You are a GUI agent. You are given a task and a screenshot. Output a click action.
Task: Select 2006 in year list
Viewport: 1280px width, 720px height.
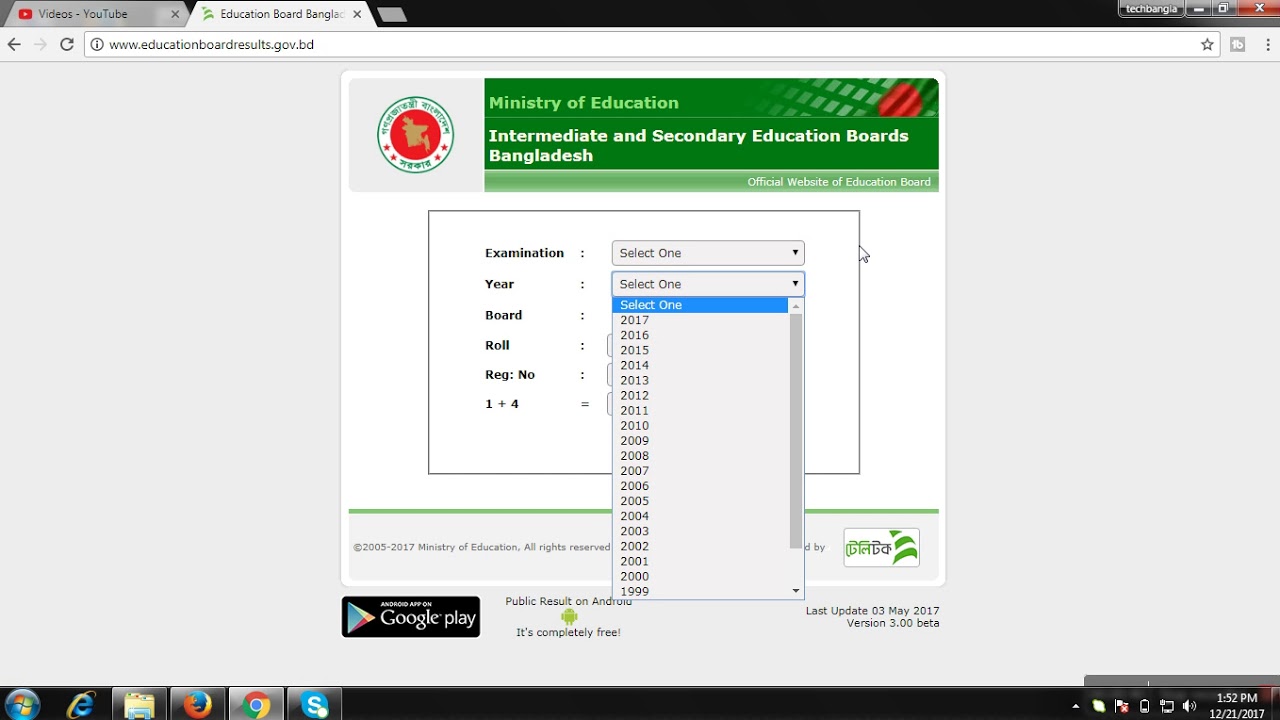point(700,486)
